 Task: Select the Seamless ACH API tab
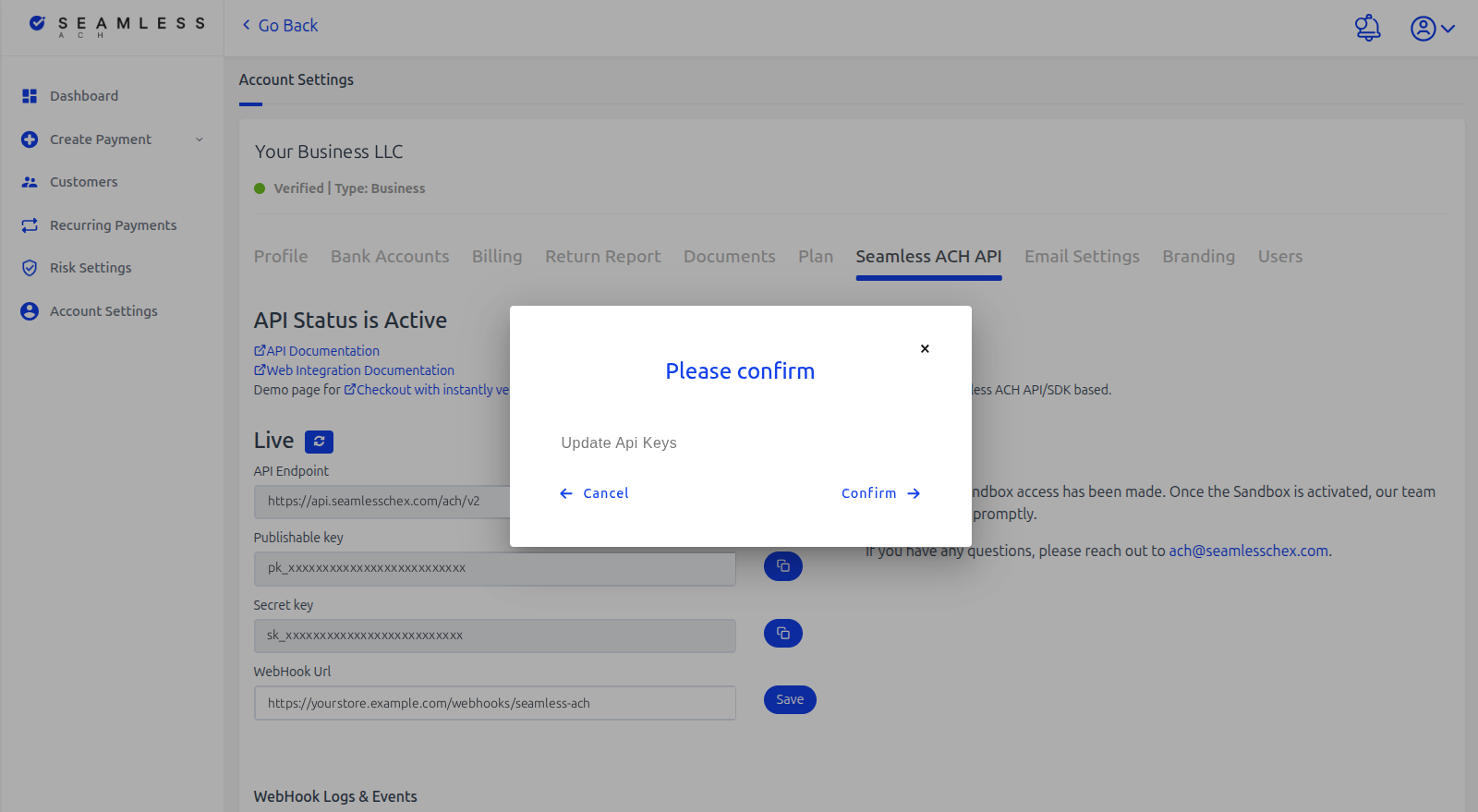928,257
